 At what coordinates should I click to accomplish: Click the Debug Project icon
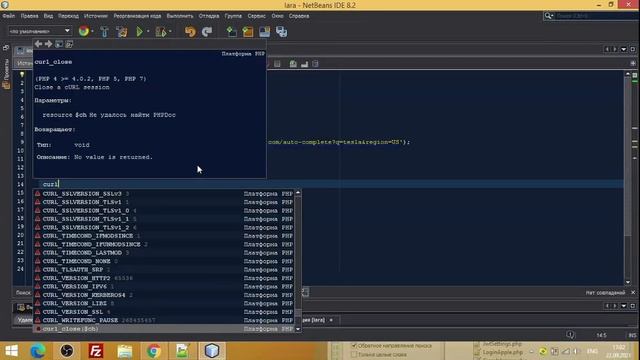tap(161, 31)
